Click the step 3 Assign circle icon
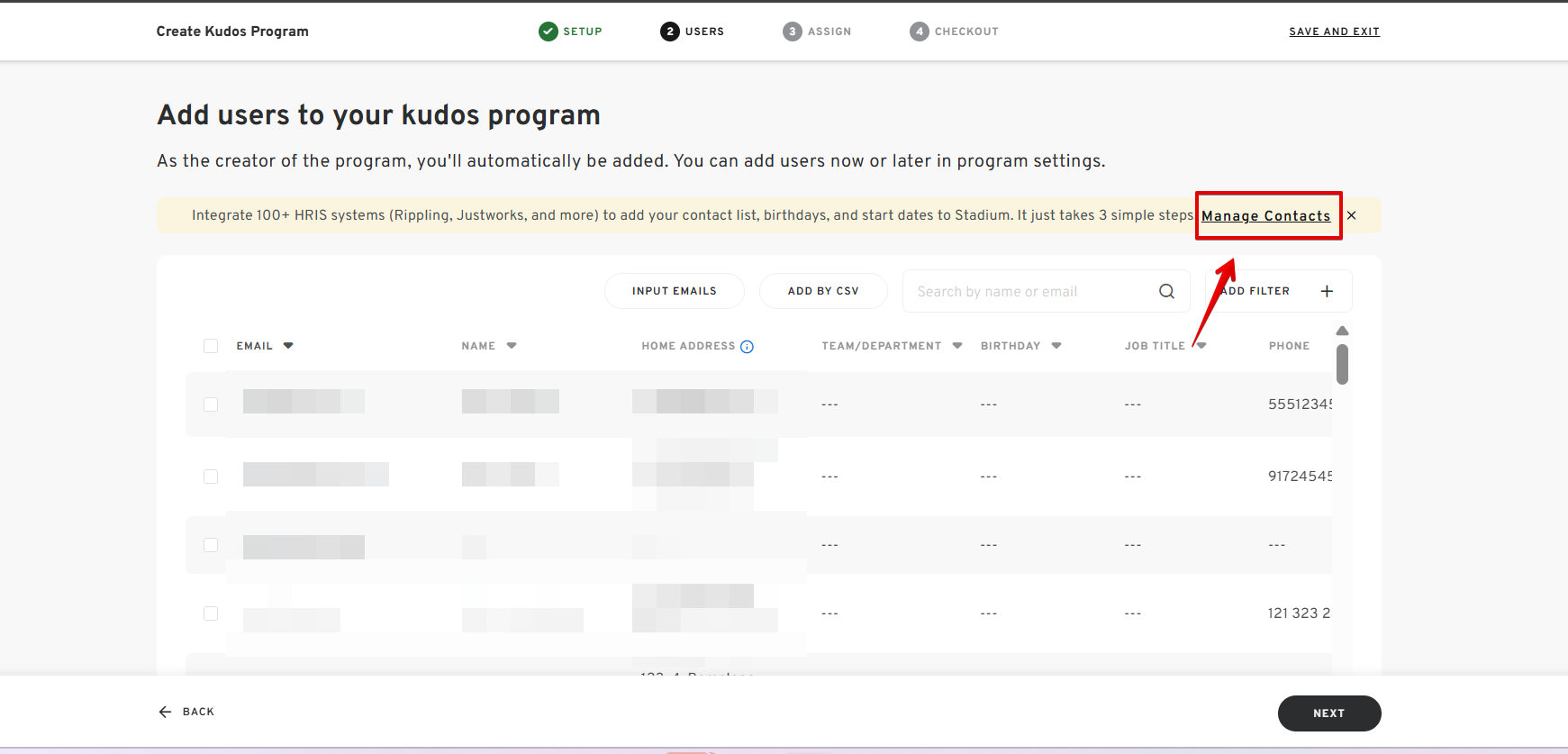The width and height of the screenshot is (1568, 754). pos(792,32)
